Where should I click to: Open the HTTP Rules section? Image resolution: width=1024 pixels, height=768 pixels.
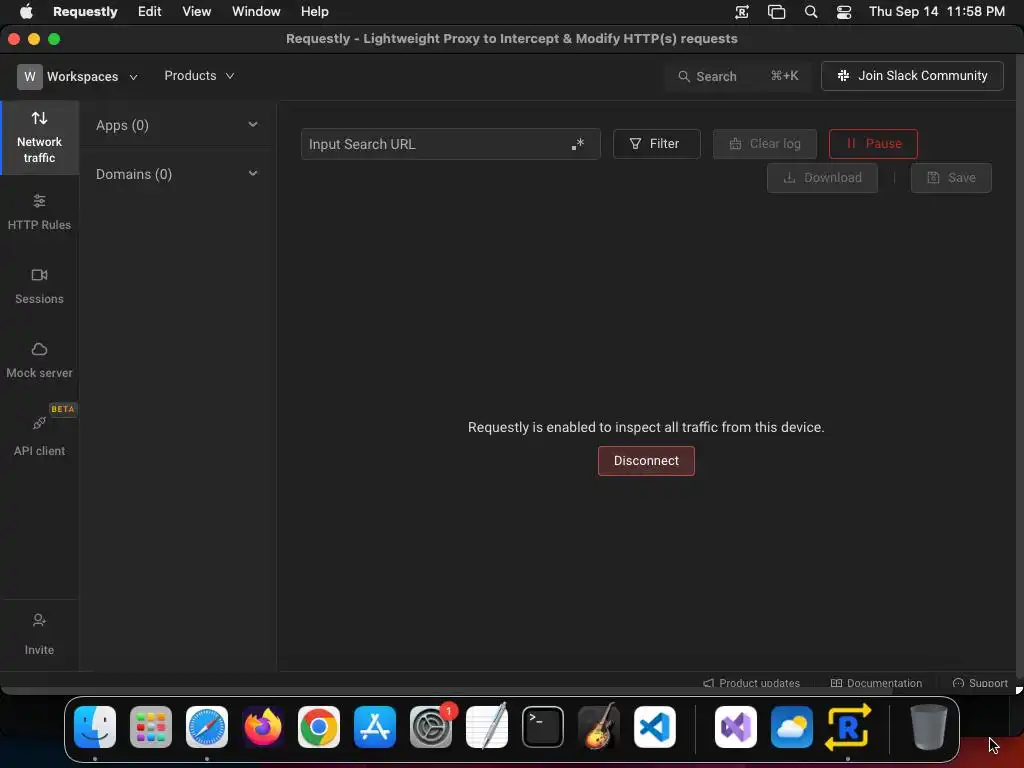coord(39,212)
